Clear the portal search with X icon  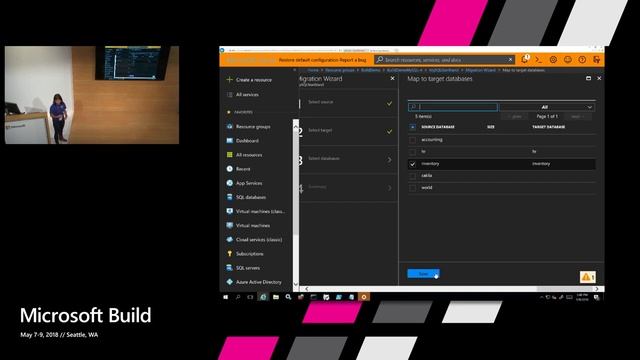click(510, 60)
